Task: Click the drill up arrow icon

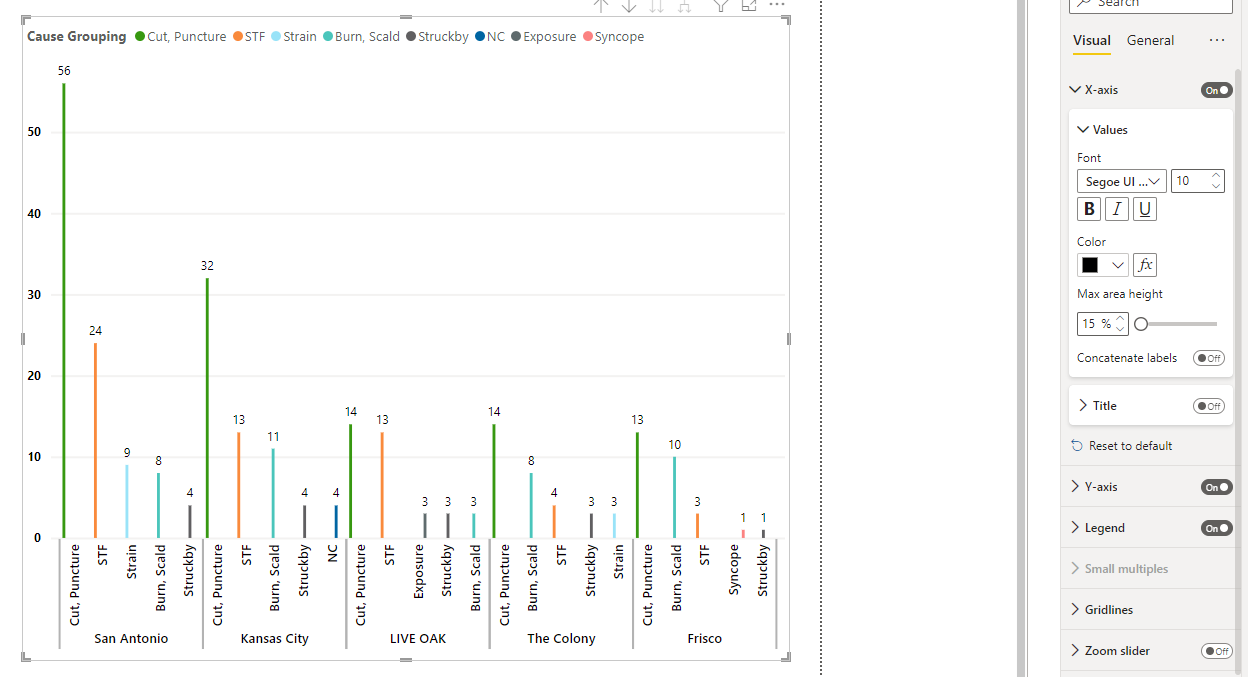Action: click(x=600, y=5)
